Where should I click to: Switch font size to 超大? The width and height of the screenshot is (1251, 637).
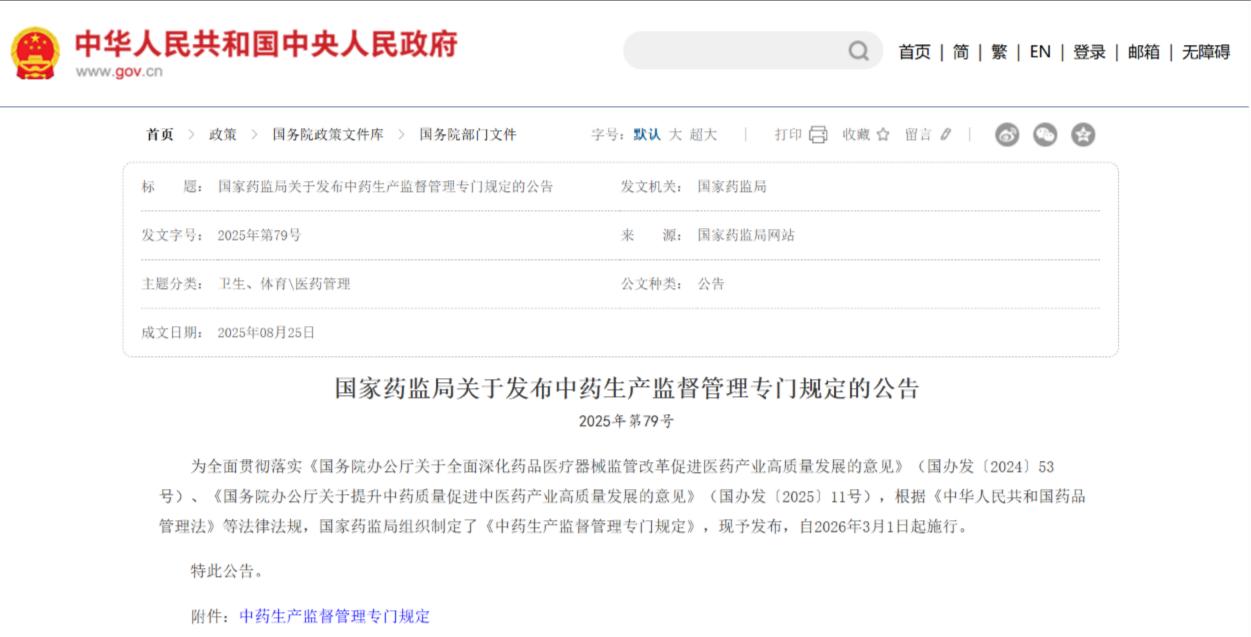tap(704, 135)
